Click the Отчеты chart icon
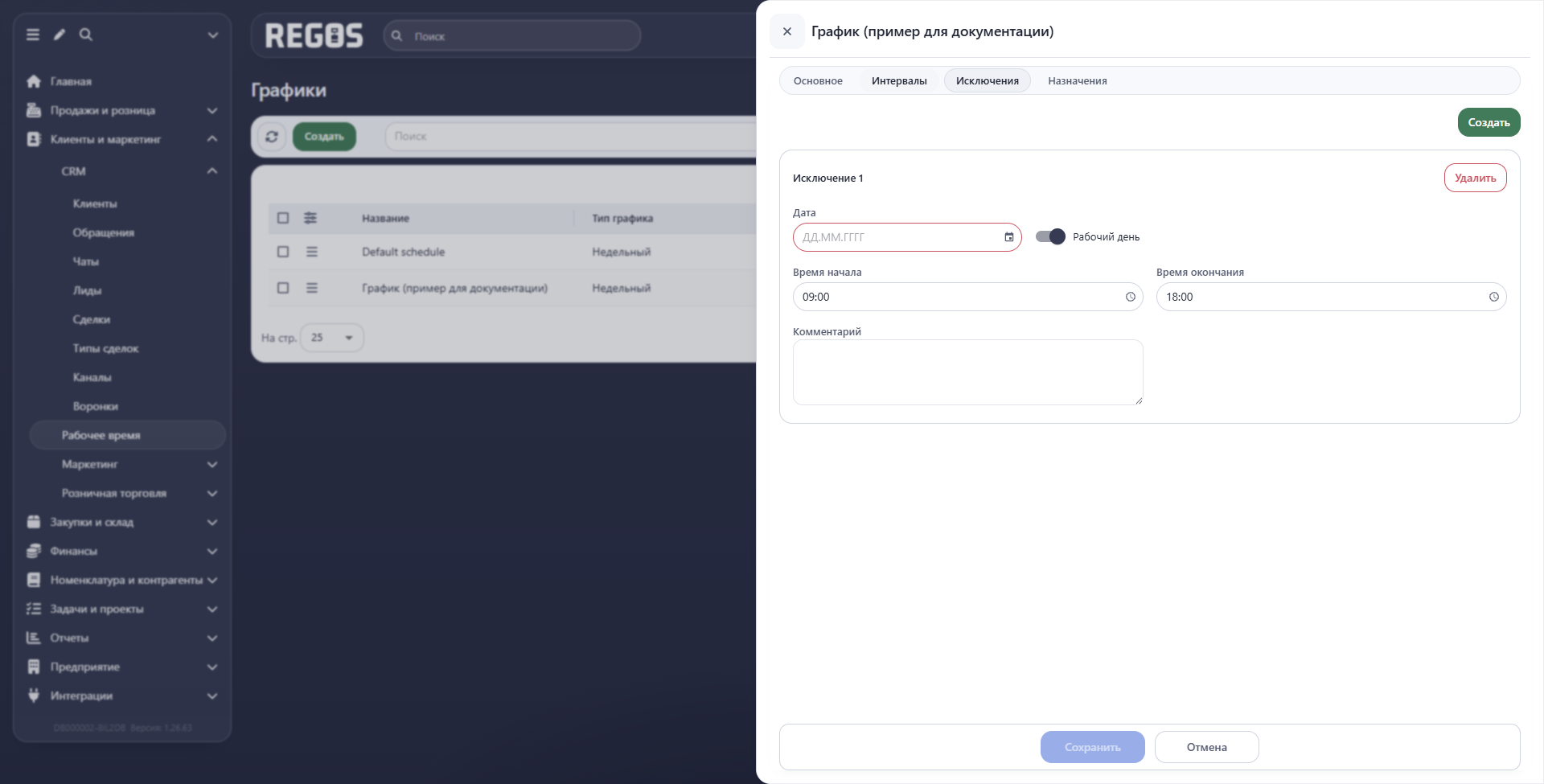The width and height of the screenshot is (1544, 784). tap(34, 638)
